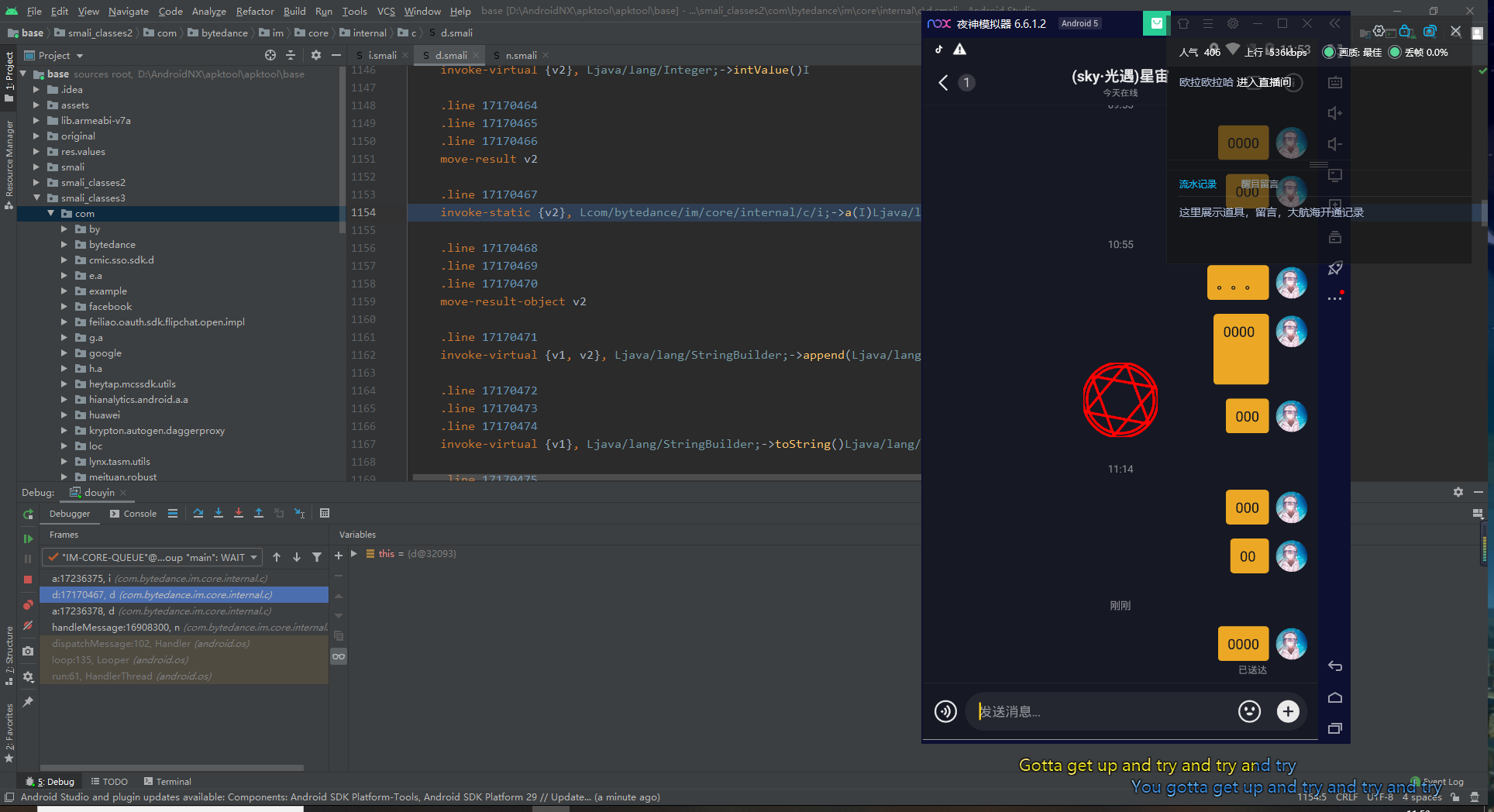Toggle Mute Breakpoints in debug sidebar
The height and width of the screenshot is (812, 1494).
[28, 626]
